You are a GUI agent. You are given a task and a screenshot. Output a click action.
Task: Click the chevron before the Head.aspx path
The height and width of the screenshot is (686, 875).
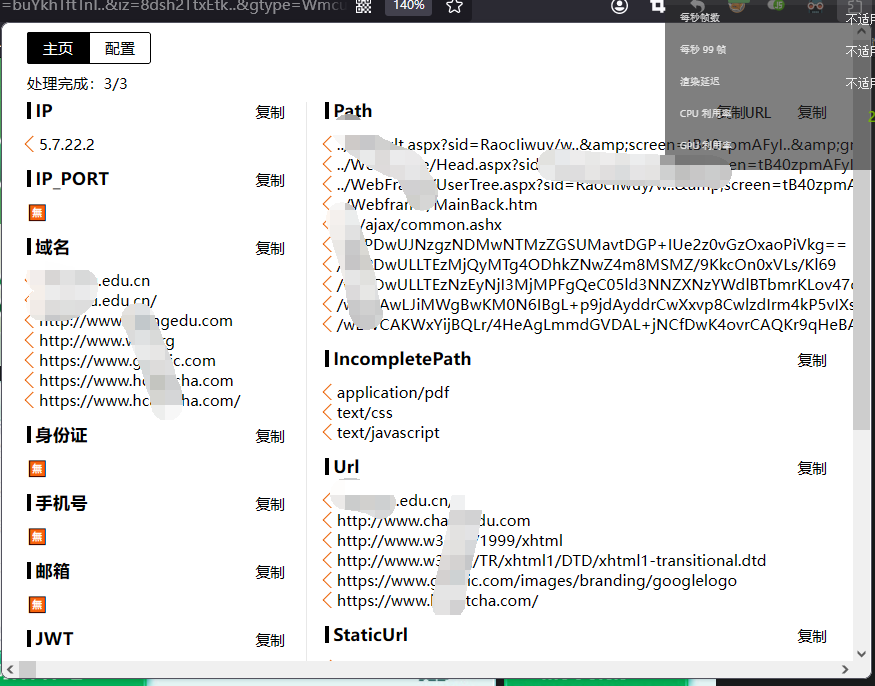point(327,165)
